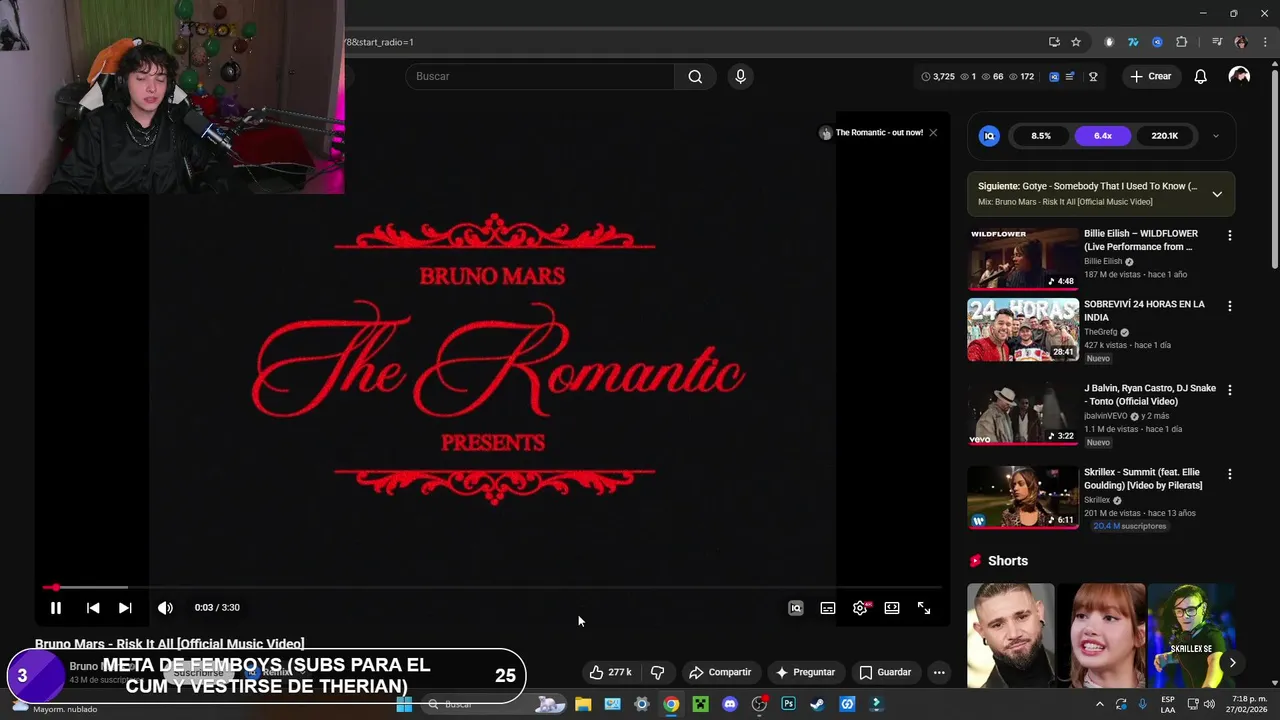Skip to next video in player
The image size is (1280, 720).
click(x=125, y=608)
